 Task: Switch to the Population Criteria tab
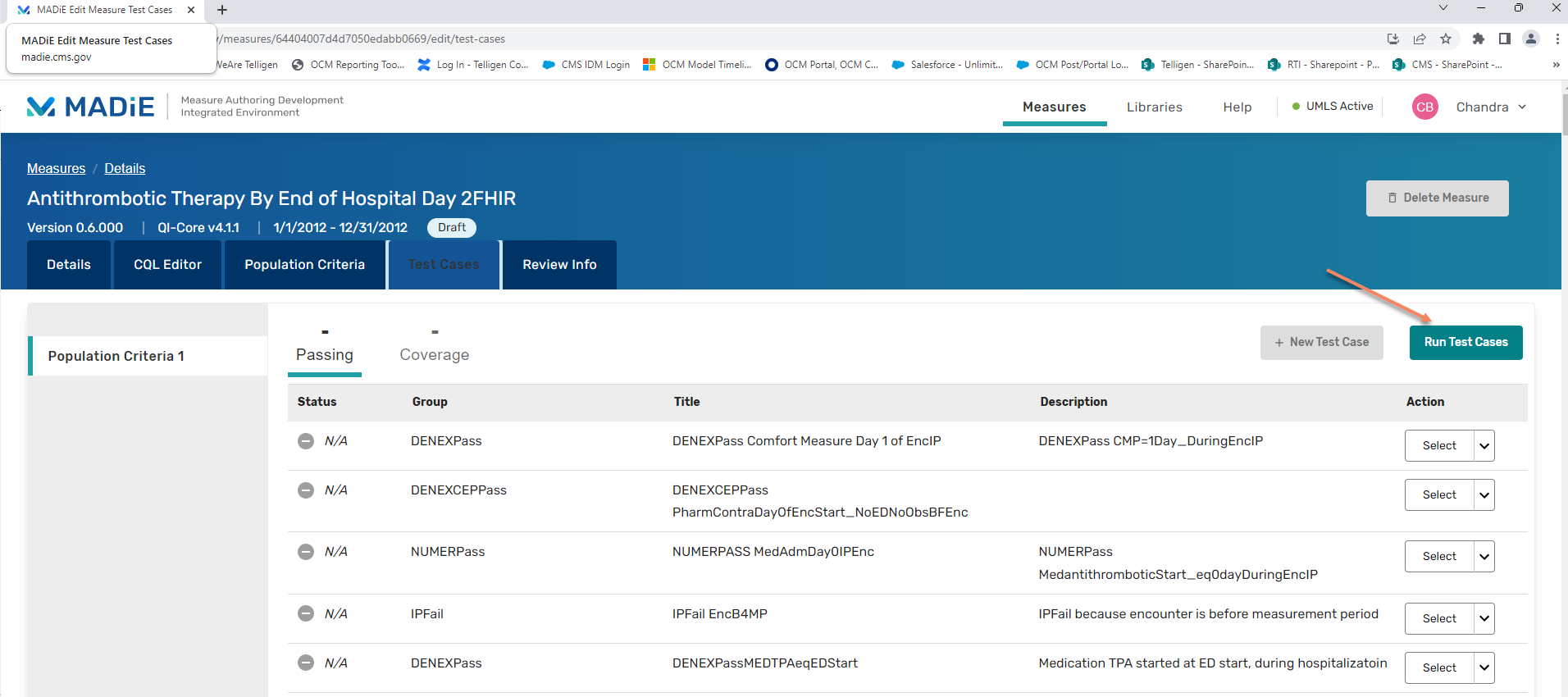(x=305, y=265)
